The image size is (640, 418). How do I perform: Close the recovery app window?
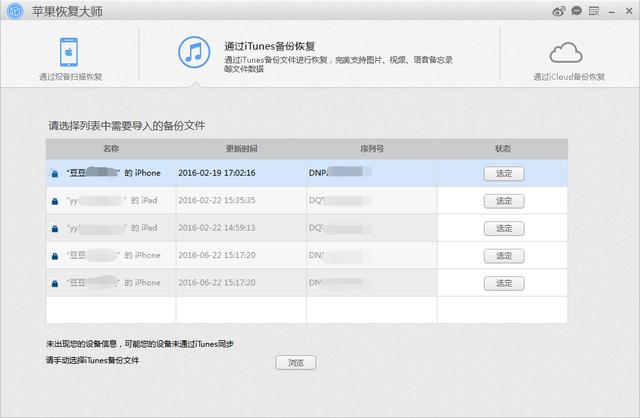[629, 11]
